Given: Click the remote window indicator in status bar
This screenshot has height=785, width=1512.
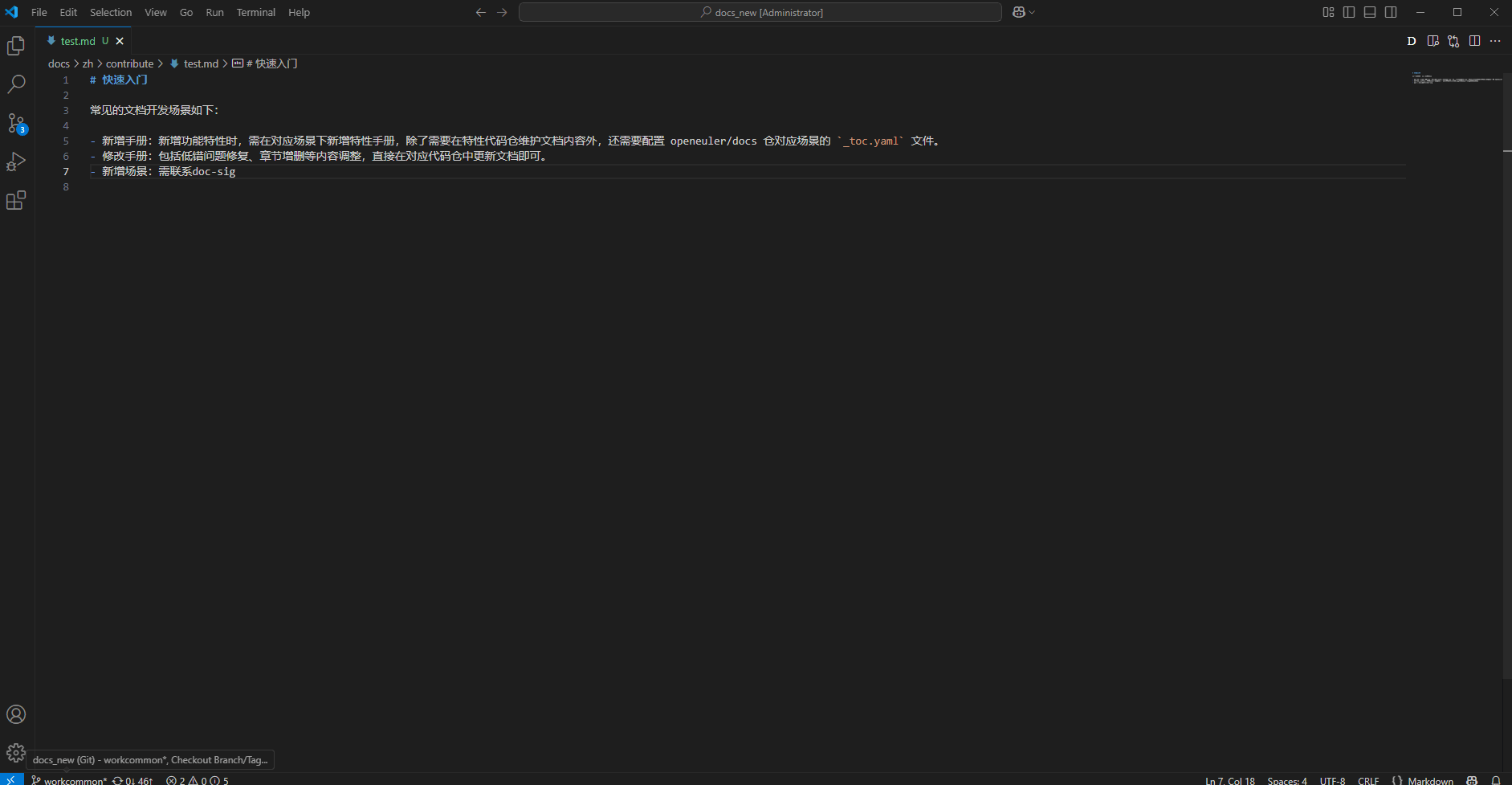Looking at the screenshot, I should (x=11, y=779).
